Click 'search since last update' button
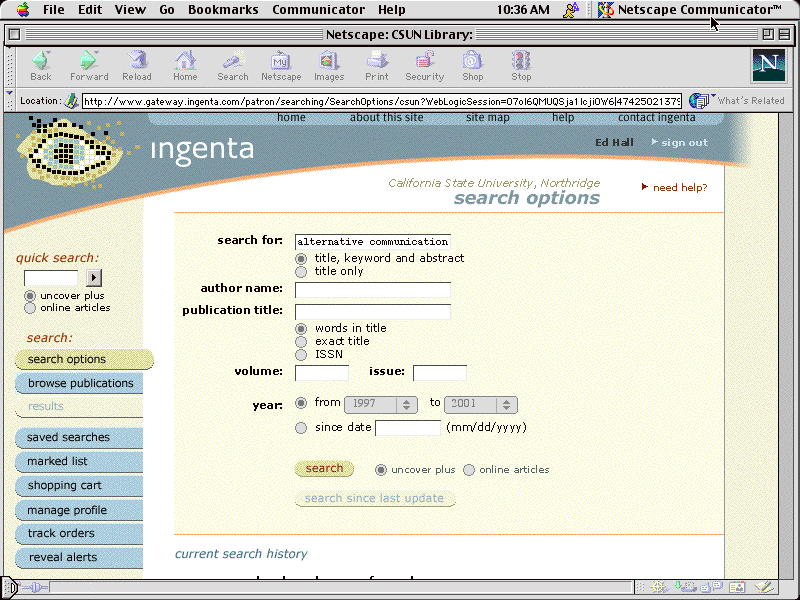The image size is (800, 600). click(x=374, y=498)
